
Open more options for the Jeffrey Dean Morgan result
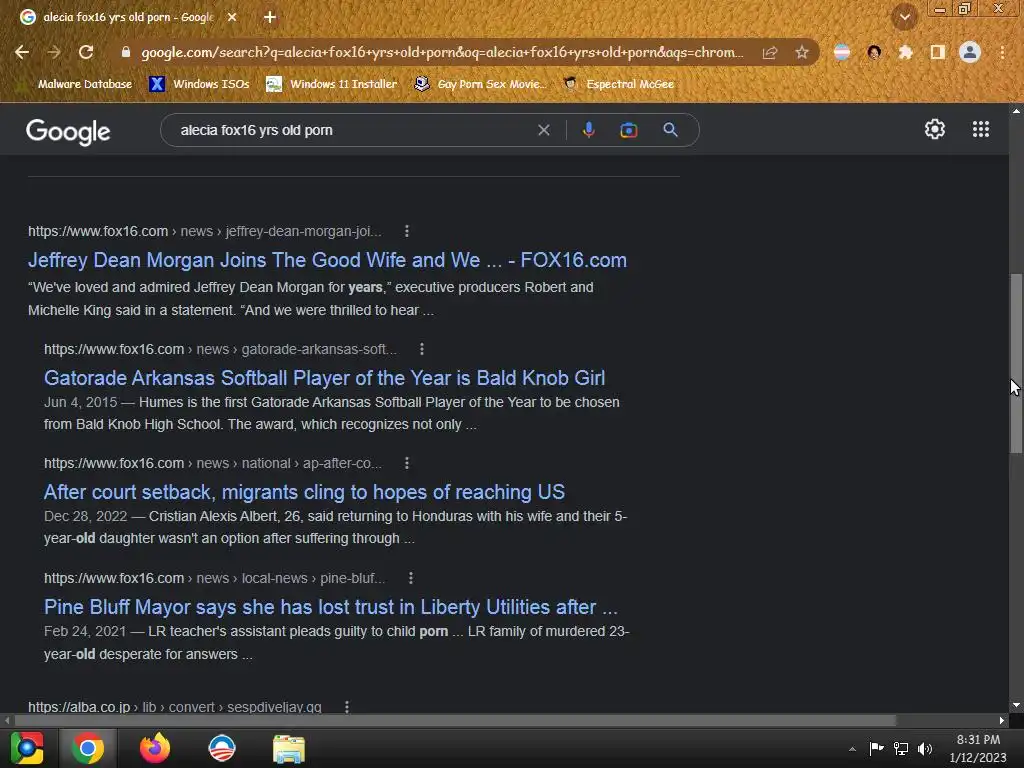(407, 231)
